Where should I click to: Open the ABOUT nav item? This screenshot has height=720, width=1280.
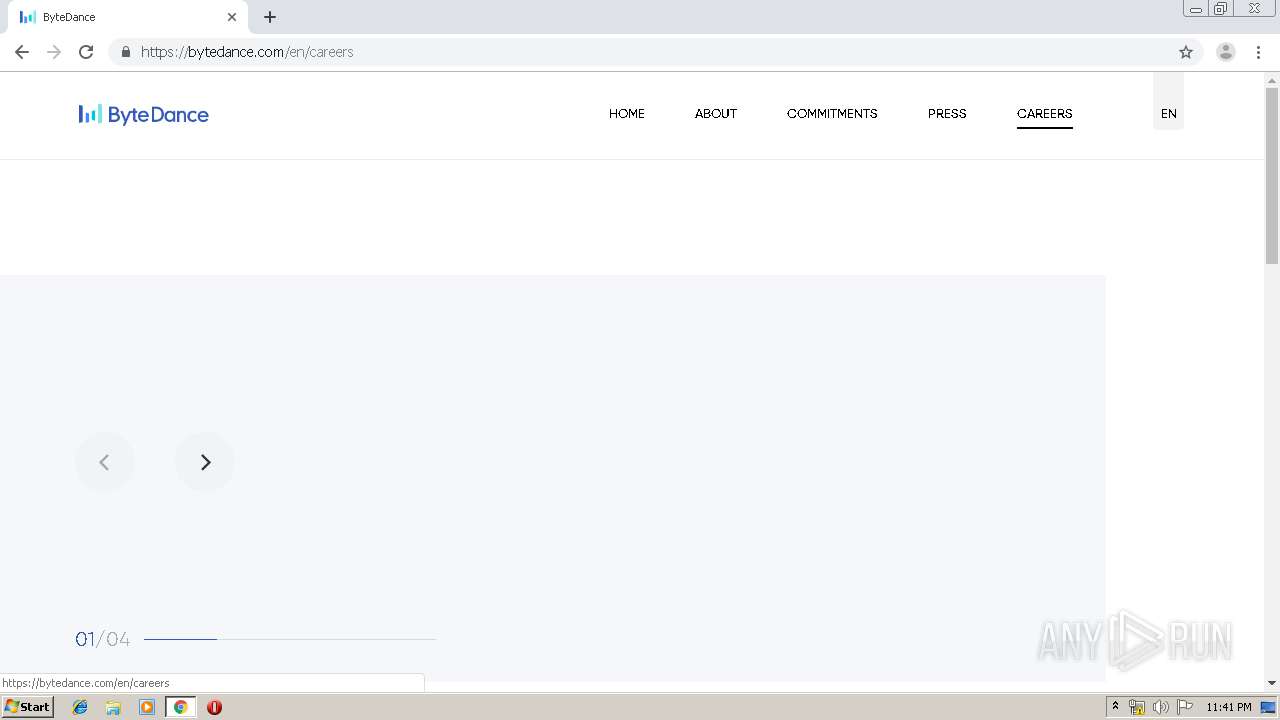pos(716,114)
